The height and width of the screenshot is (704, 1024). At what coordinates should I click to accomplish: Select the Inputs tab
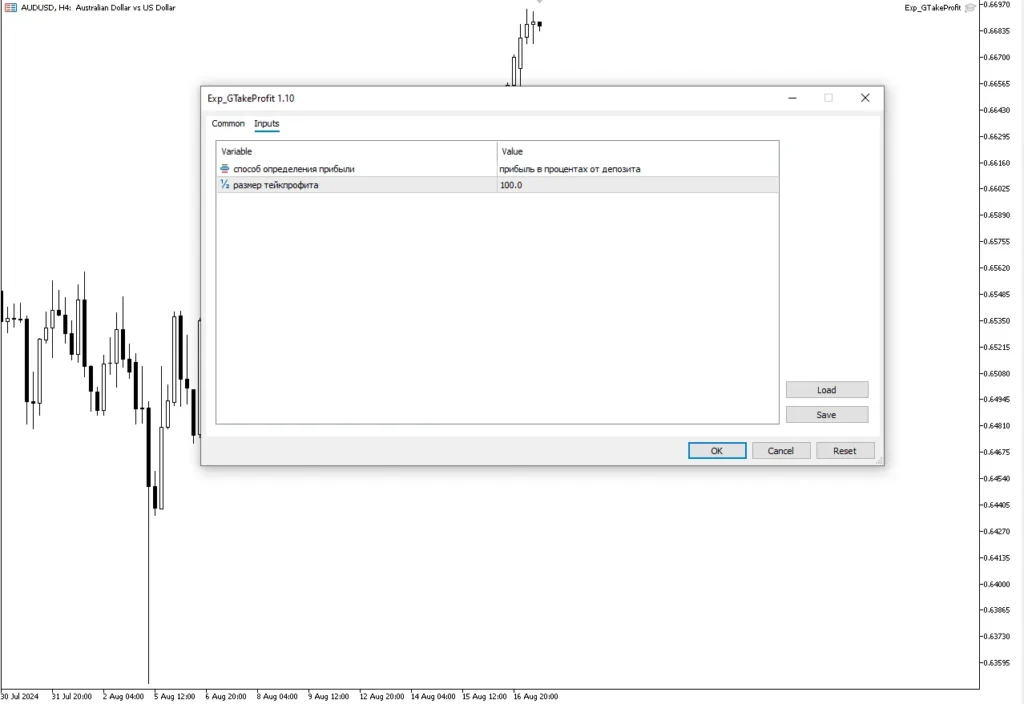(266, 123)
